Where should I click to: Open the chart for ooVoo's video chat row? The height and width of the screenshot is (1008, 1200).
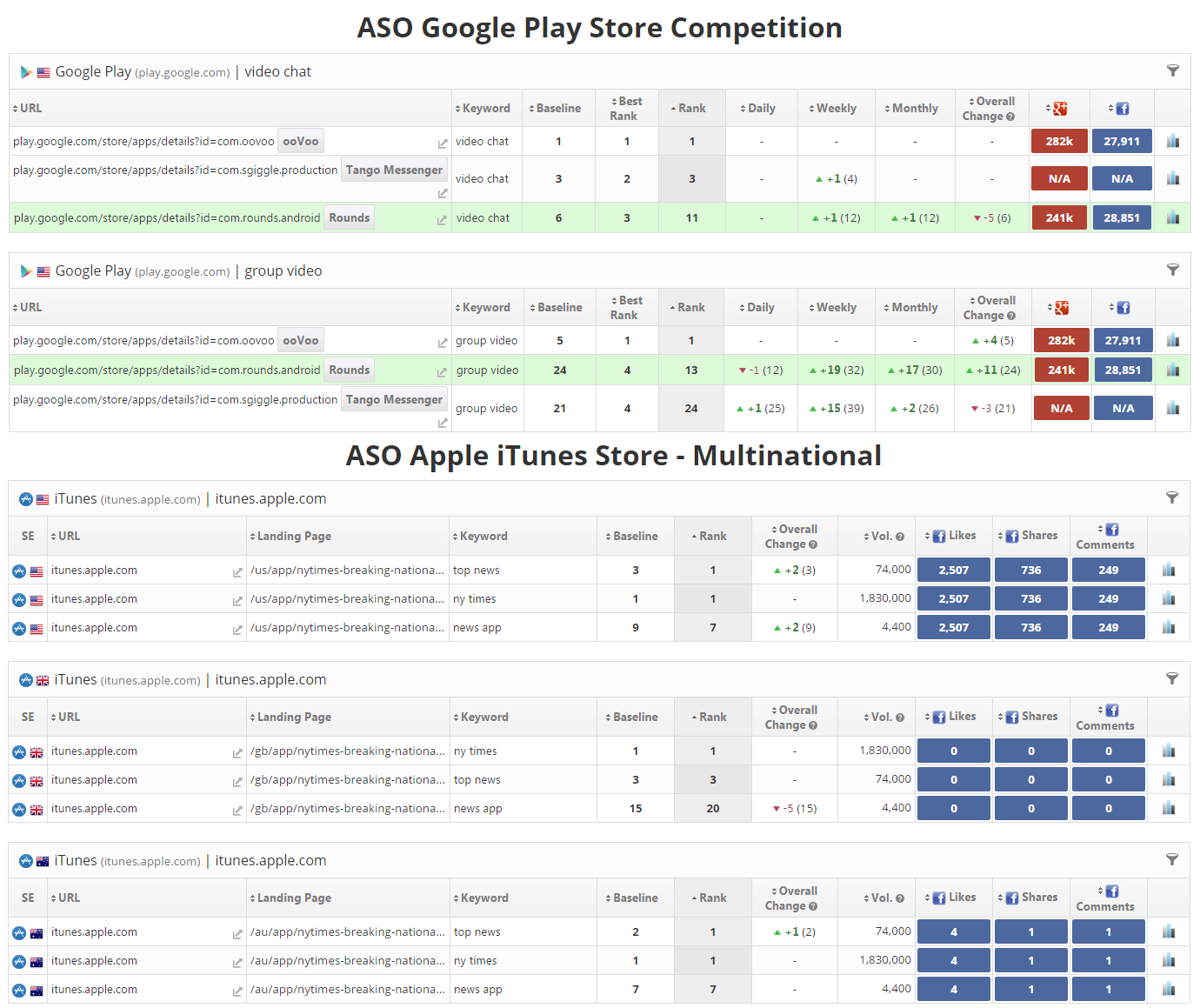click(x=1173, y=141)
